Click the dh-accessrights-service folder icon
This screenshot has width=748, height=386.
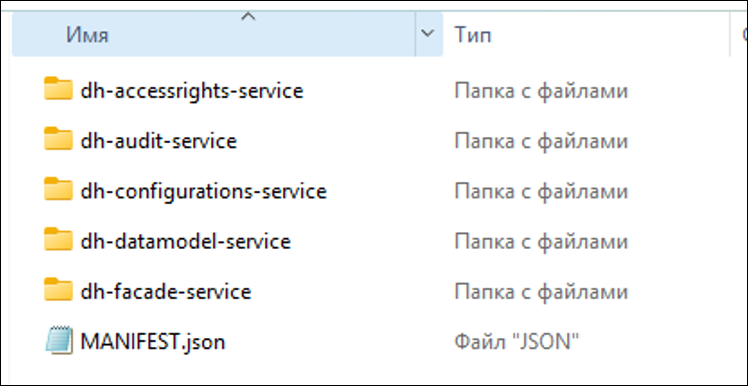coord(58,89)
